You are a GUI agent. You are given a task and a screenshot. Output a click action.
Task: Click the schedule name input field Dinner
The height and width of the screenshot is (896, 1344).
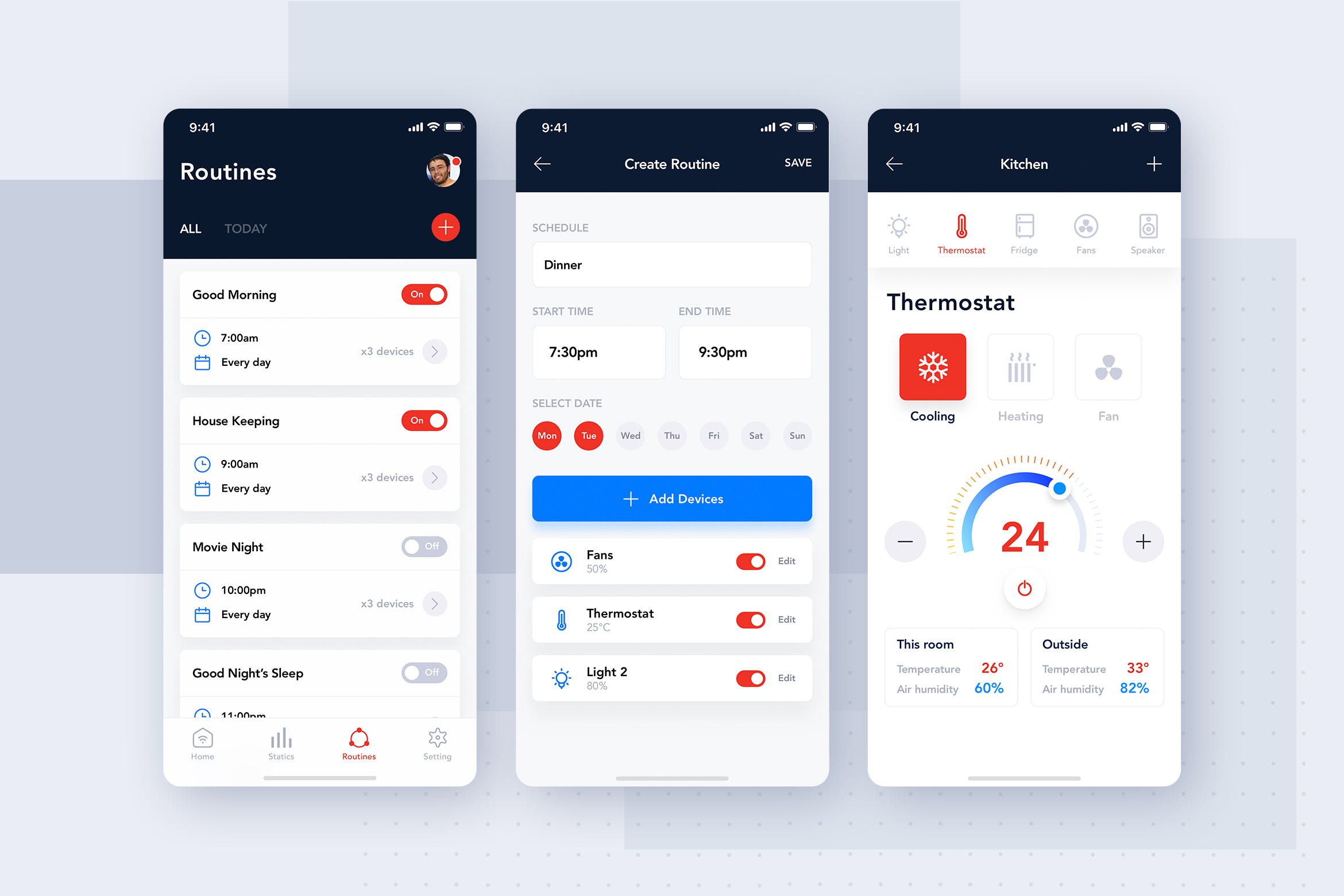[x=671, y=264]
